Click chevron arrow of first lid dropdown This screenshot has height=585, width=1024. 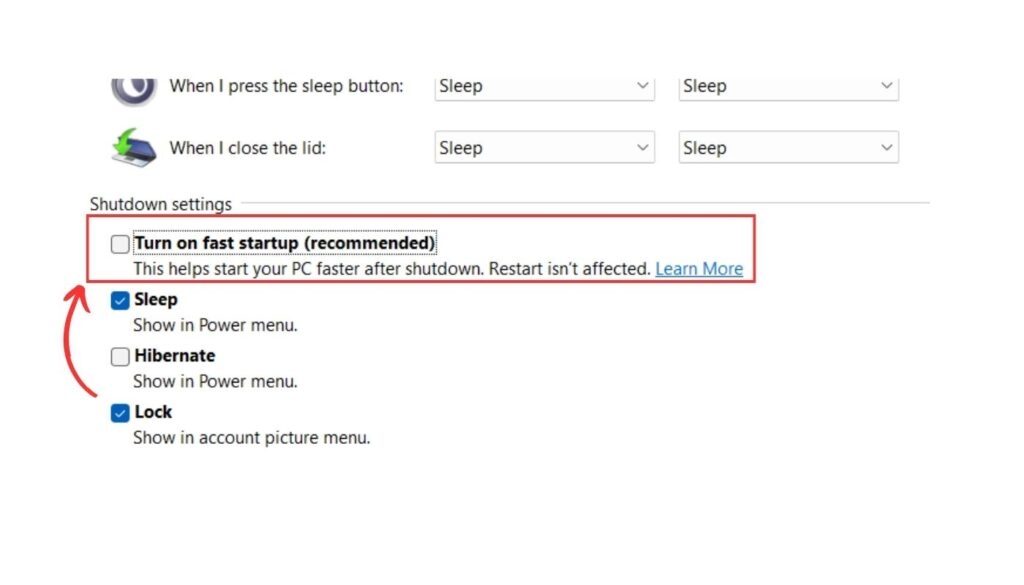643,148
